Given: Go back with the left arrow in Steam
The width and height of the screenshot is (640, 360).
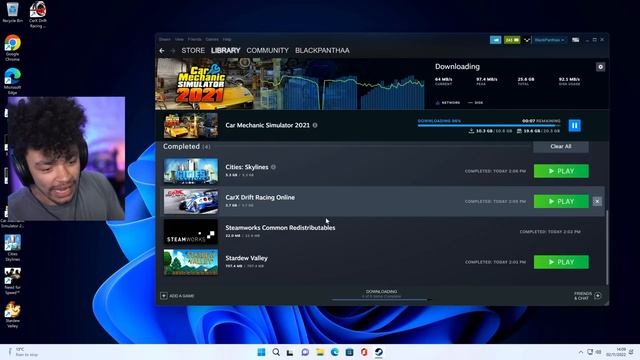Looking at the screenshot, I should pyautogui.click(x=162, y=51).
